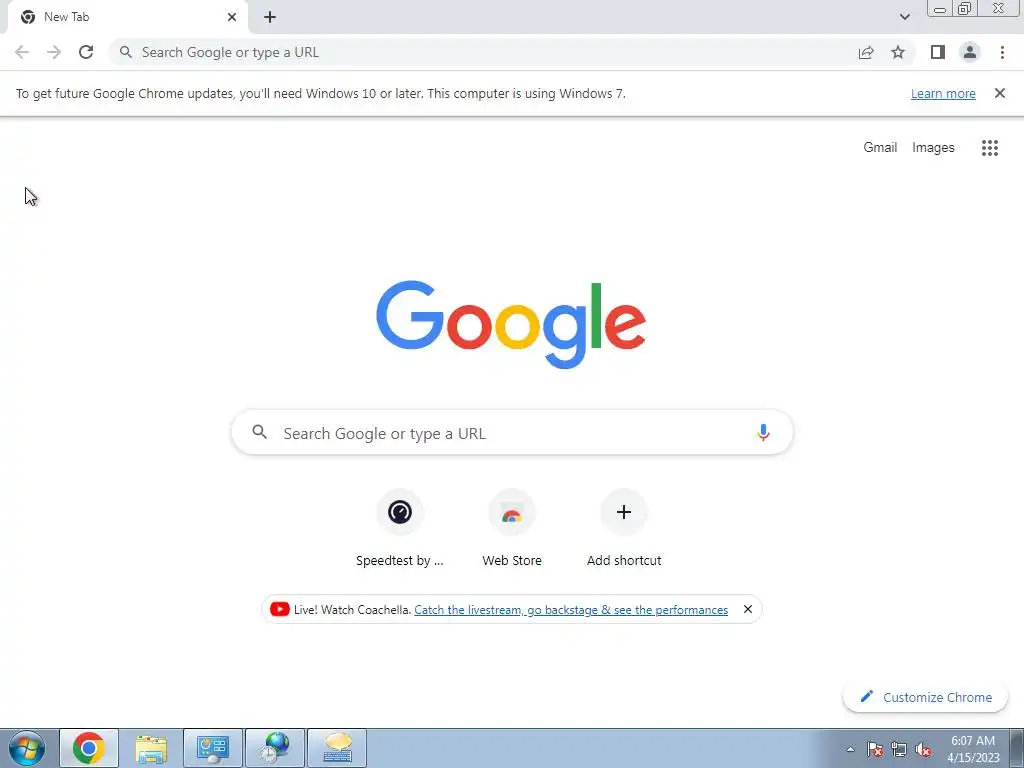Click the browser Forward arrow

[54, 52]
